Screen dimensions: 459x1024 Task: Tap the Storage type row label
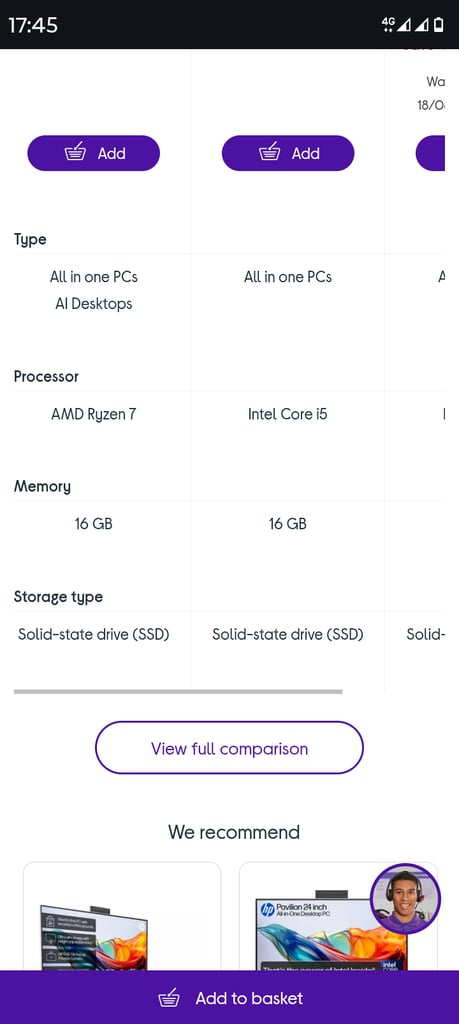click(x=58, y=597)
